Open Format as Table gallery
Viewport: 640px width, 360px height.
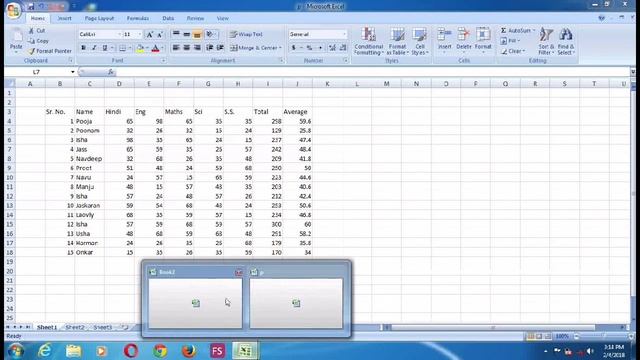tap(397, 41)
